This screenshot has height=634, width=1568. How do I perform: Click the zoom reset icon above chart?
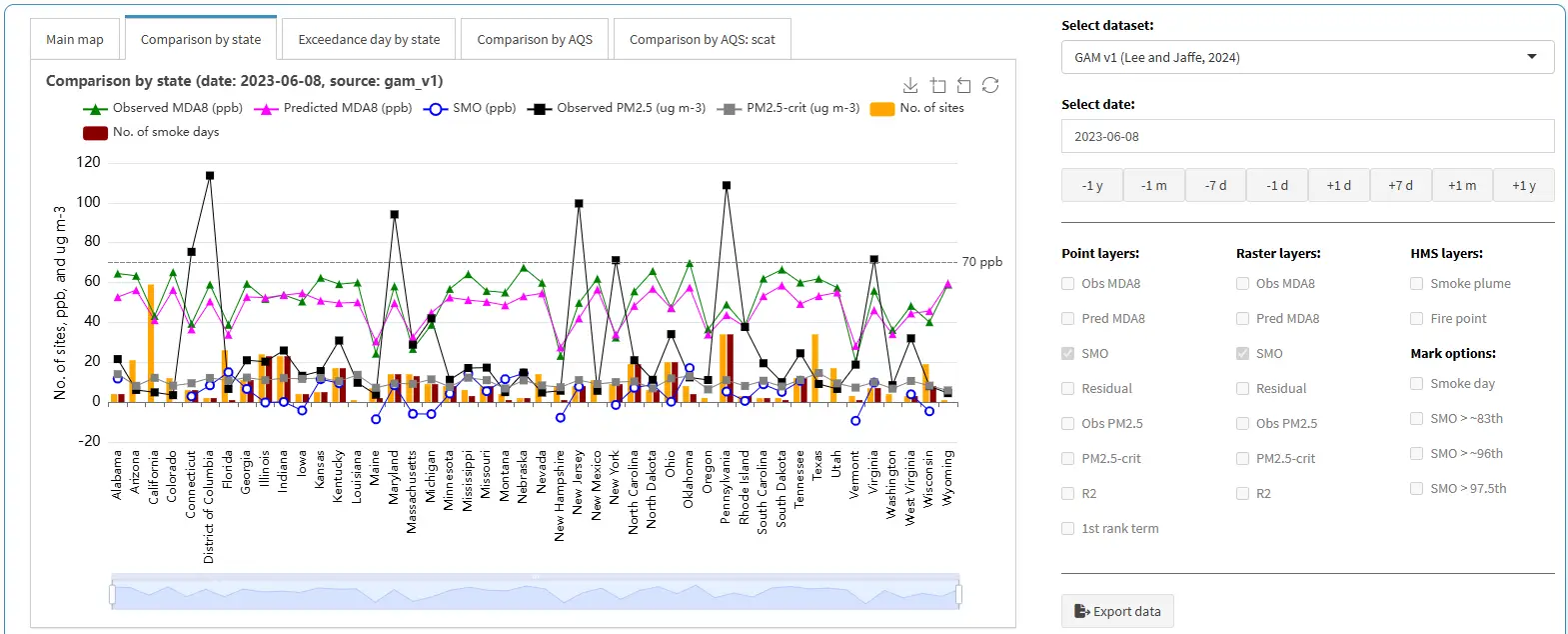coord(963,86)
